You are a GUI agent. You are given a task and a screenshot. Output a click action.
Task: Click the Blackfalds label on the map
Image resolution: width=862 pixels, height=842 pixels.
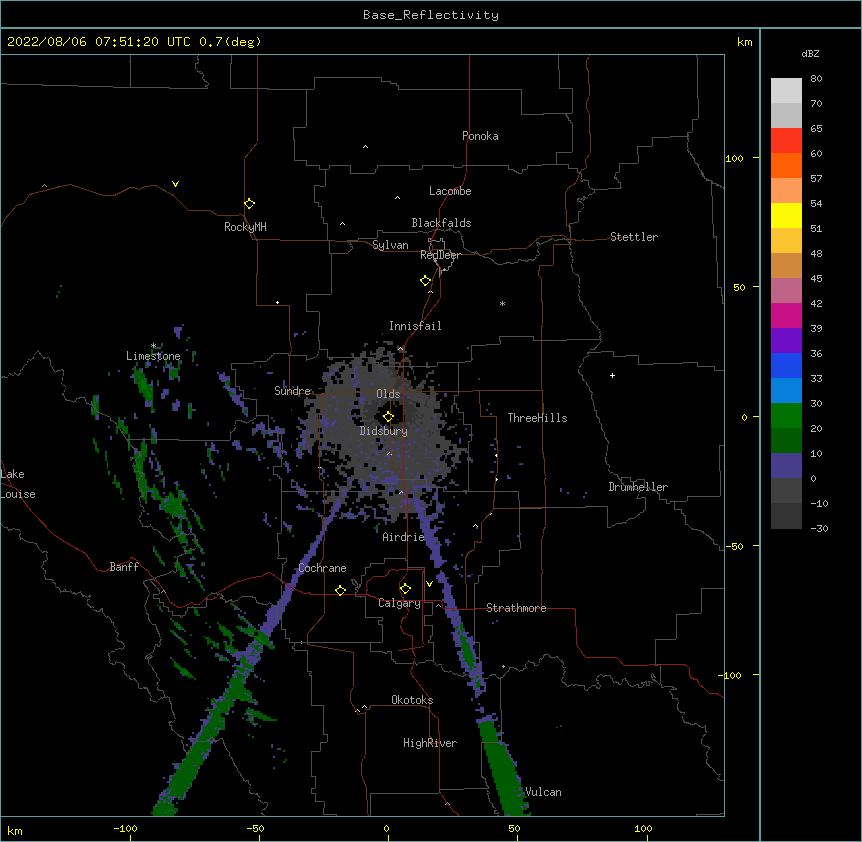pyautogui.click(x=441, y=223)
